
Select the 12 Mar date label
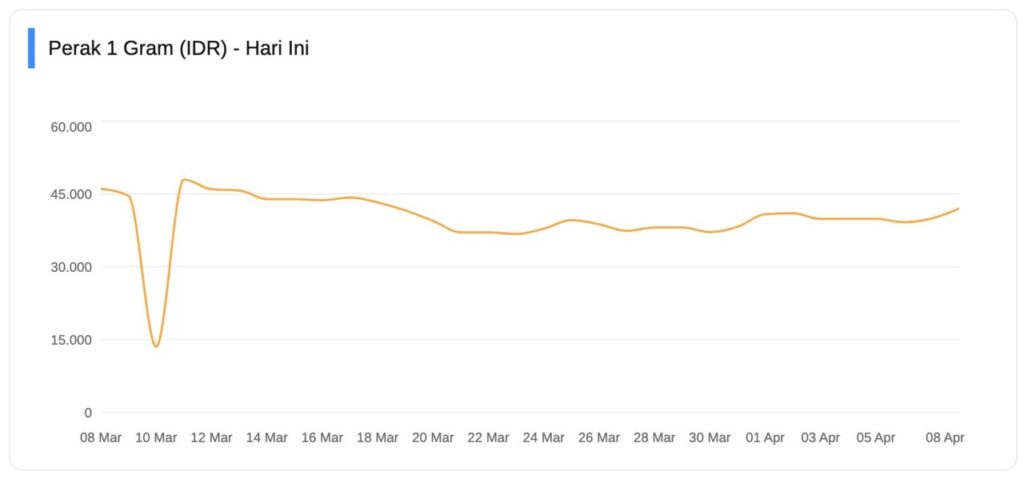(x=211, y=438)
